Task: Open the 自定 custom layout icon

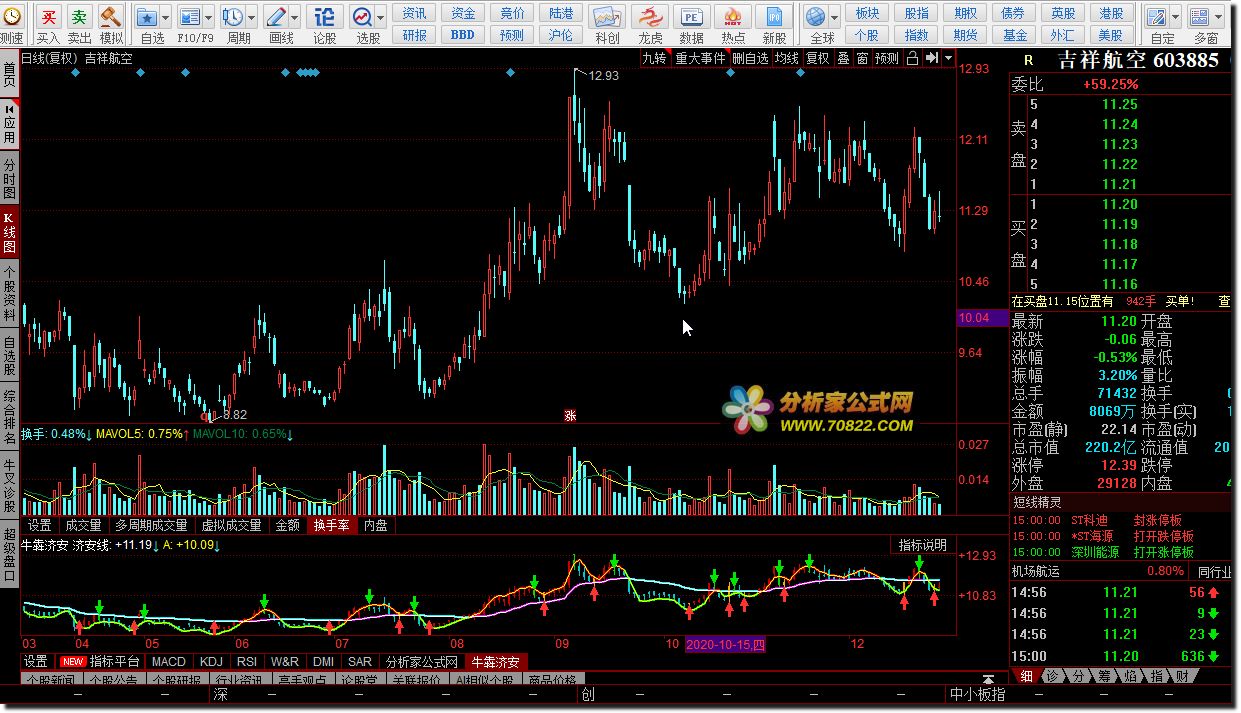Action: click(1156, 17)
